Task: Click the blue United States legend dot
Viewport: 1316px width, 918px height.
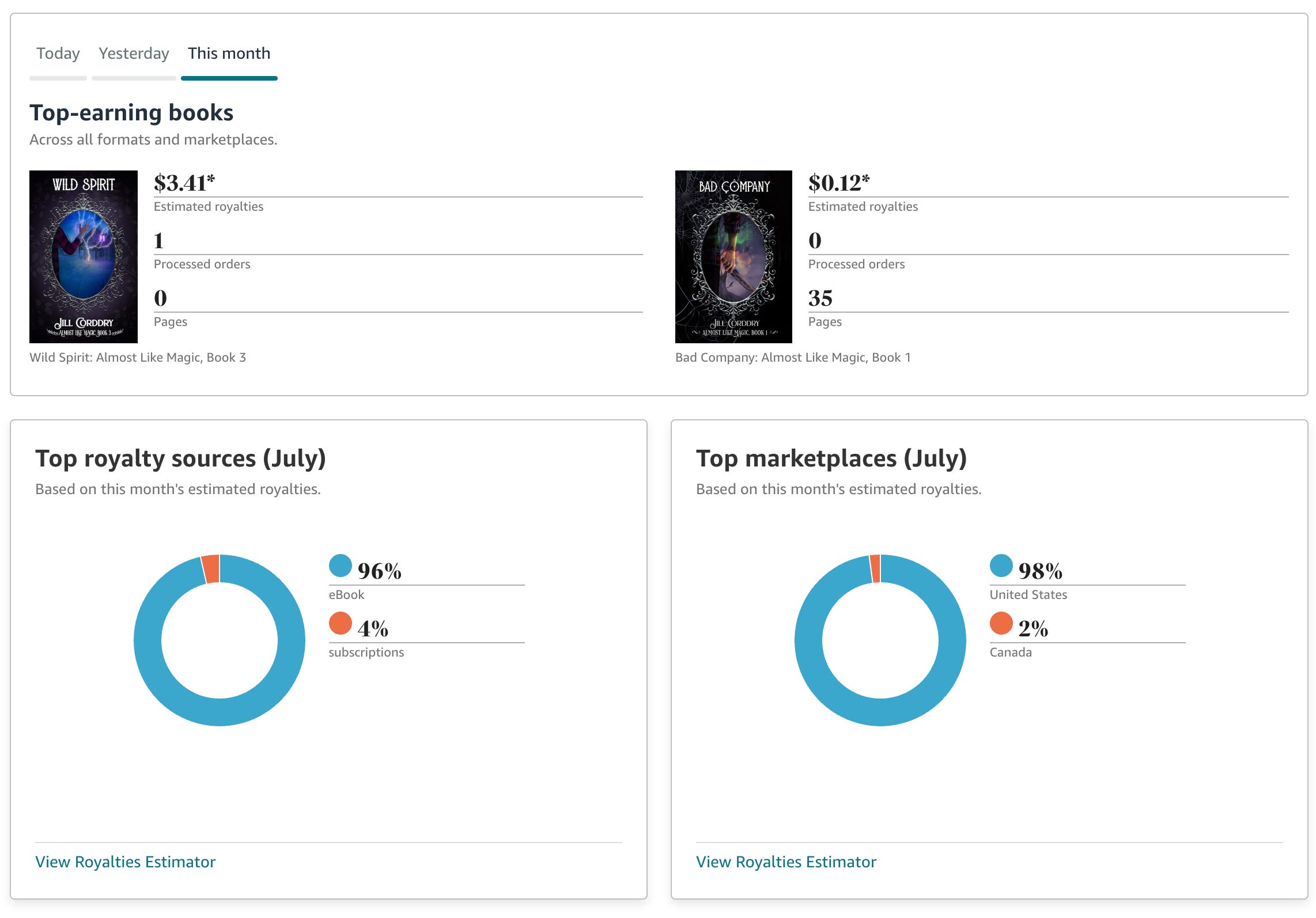Action: [1001, 566]
